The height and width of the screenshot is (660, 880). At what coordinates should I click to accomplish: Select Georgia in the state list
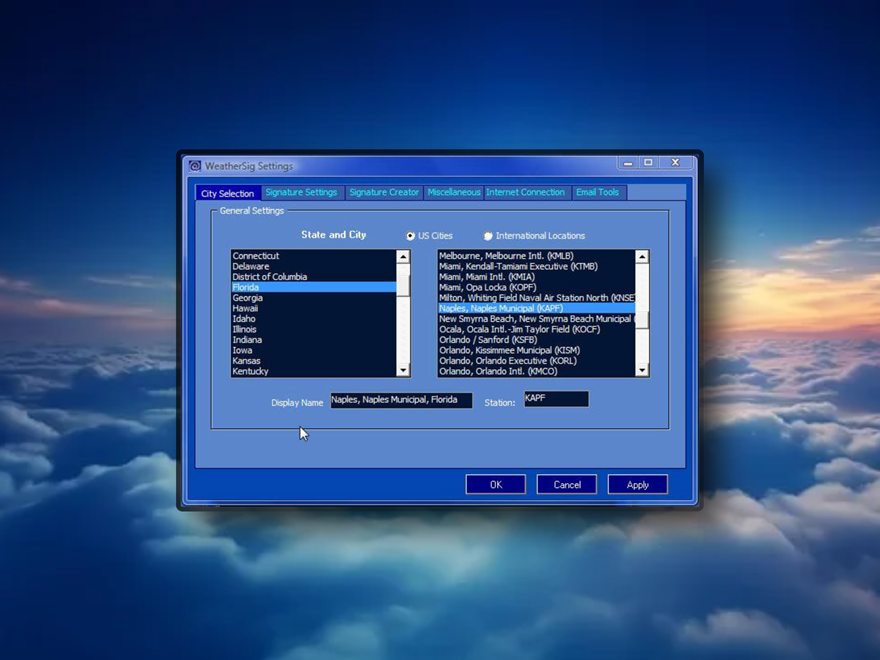(248, 298)
